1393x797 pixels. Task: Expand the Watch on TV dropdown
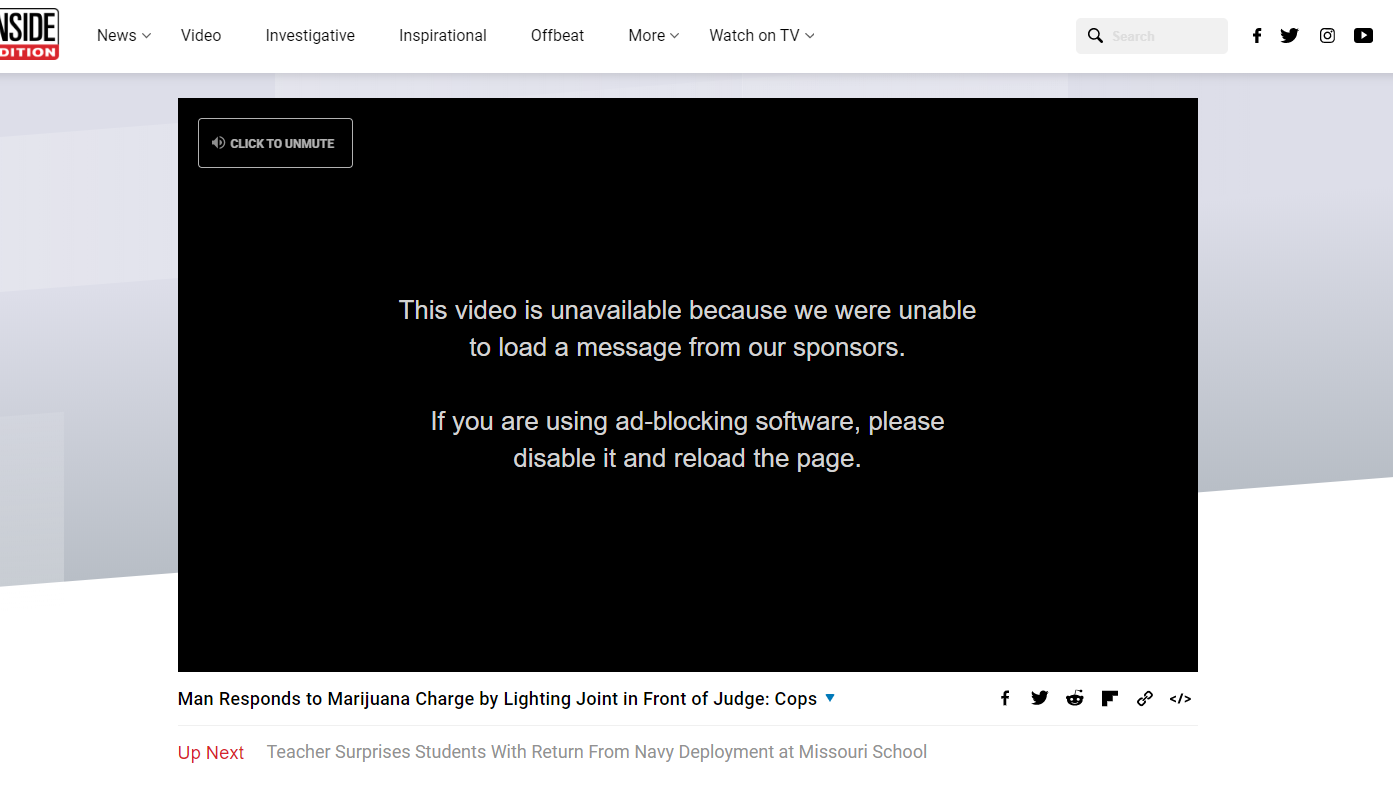[762, 35]
